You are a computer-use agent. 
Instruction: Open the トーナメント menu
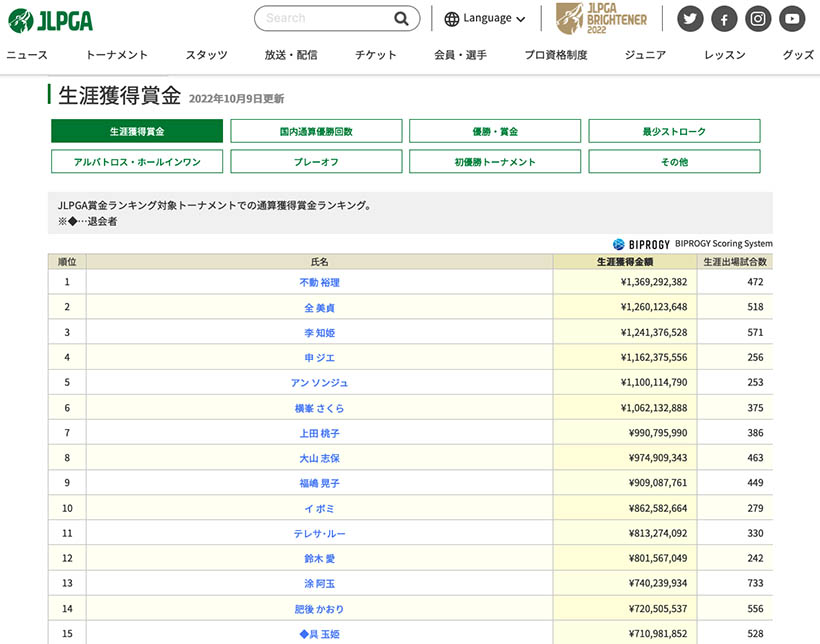pyautogui.click(x=117, y=55)
